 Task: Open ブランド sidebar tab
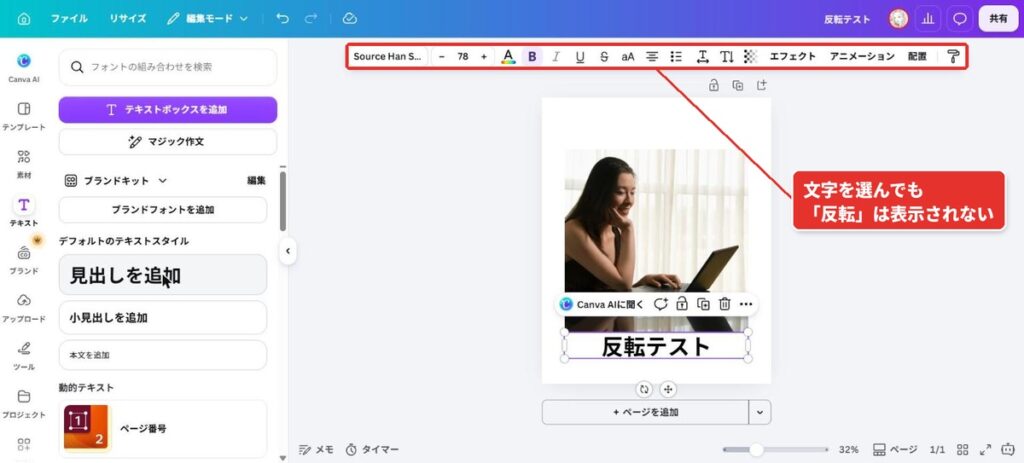(x=24, y=260)
